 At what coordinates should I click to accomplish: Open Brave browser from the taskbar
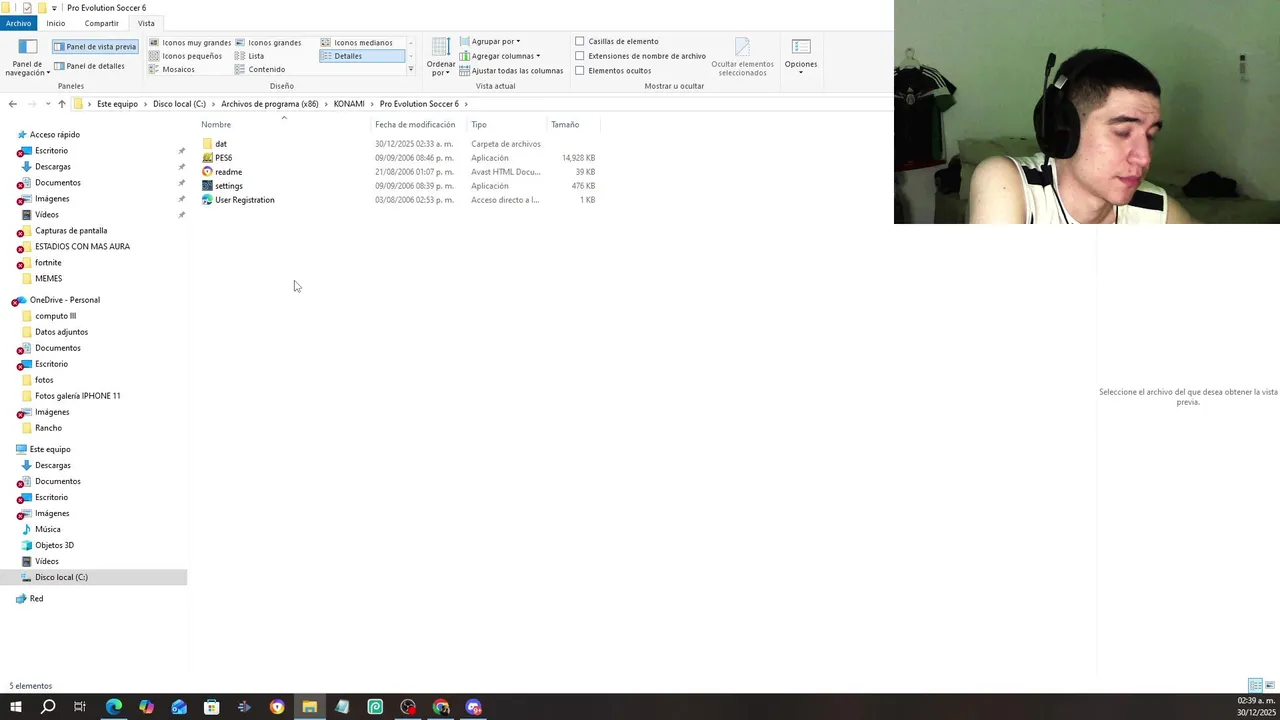pyautogui.click(x=277, y=707)
